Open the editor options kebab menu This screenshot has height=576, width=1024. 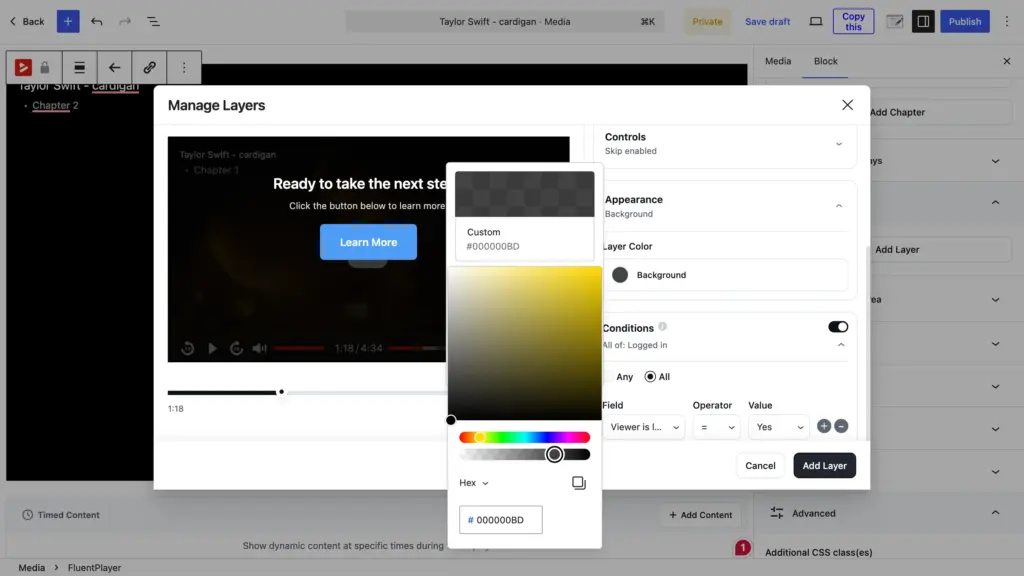(x=1006, y=22)
